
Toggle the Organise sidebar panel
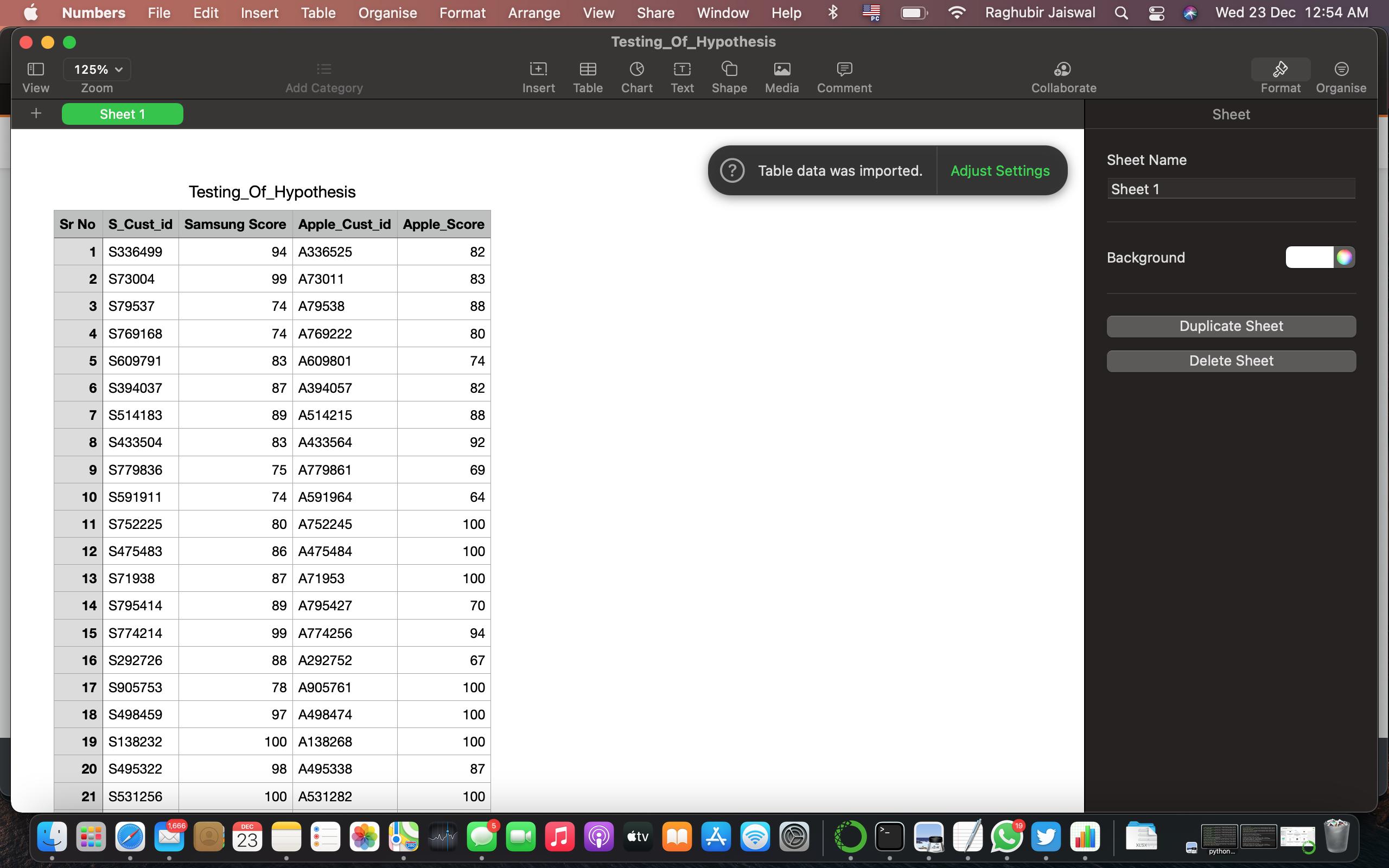[x=1341, y=69]
